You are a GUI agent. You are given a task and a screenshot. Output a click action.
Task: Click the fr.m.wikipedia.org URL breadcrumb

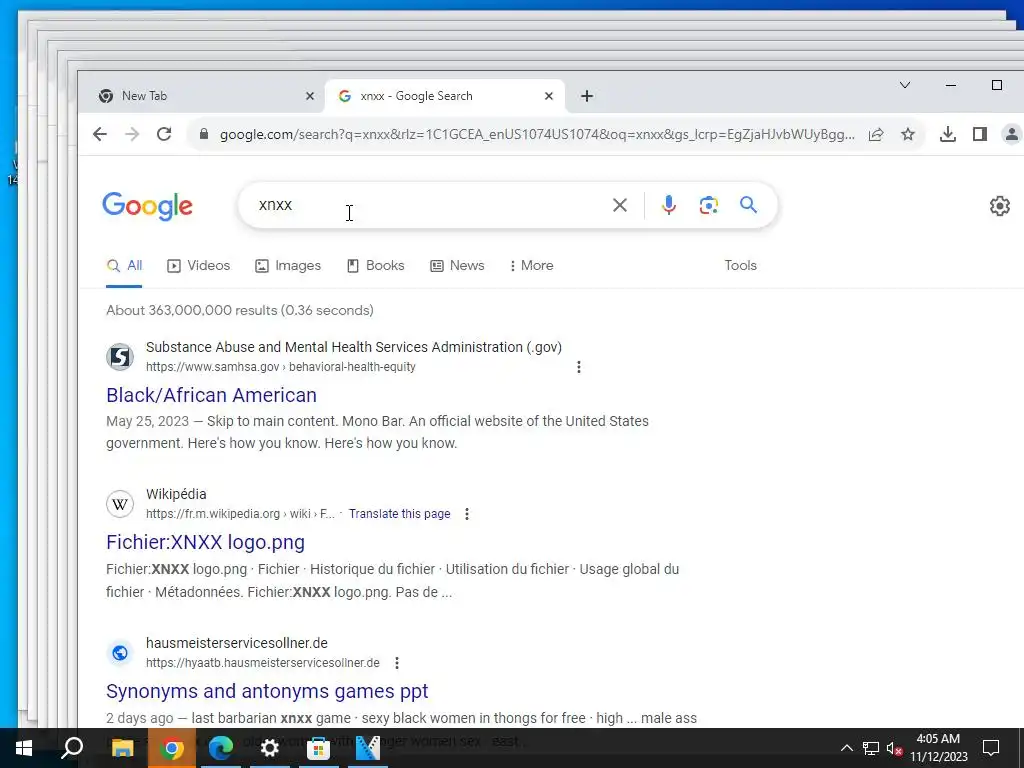pyautogui.click(x=240, y=514)
